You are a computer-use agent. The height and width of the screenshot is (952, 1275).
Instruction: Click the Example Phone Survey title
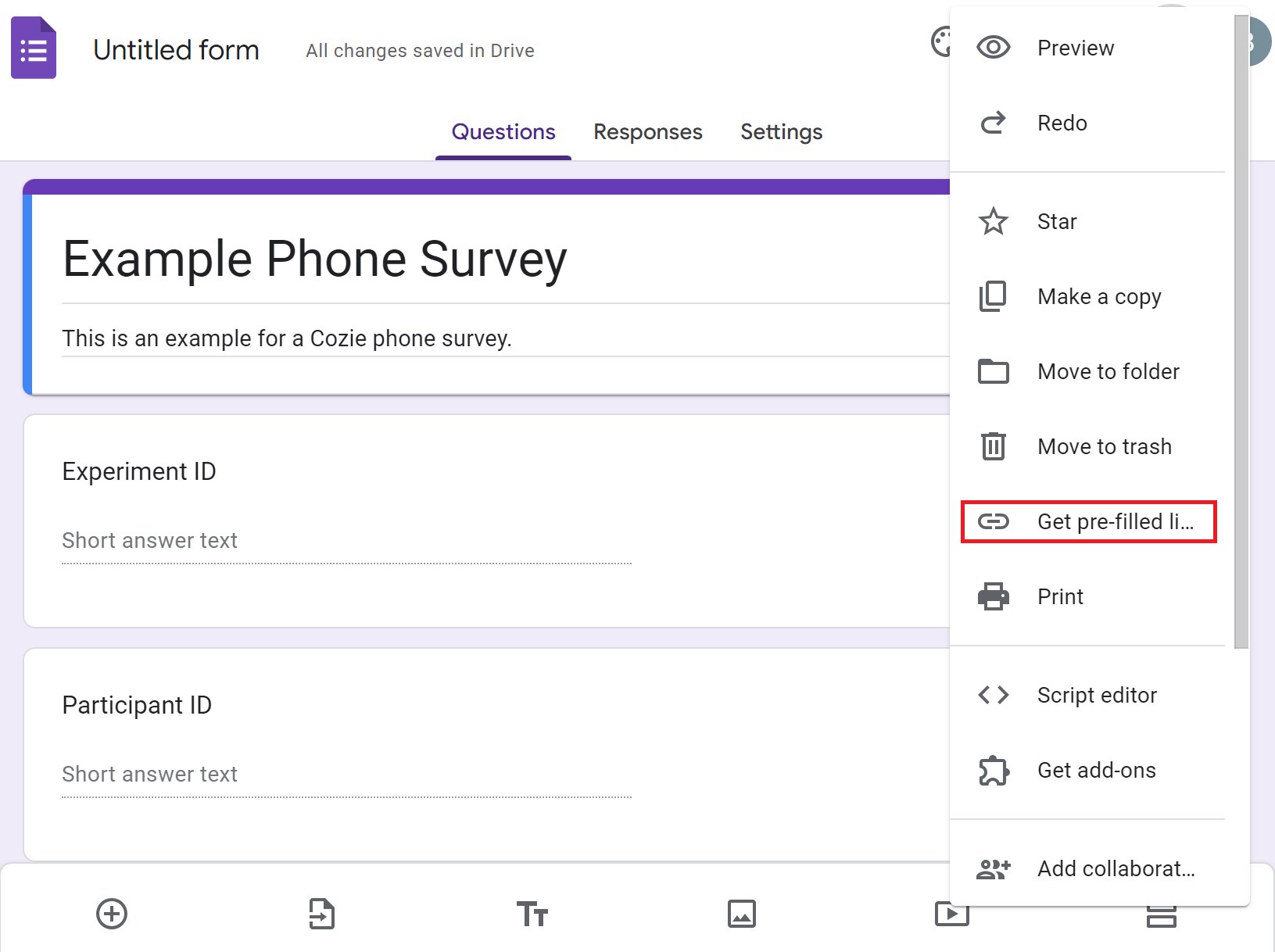tap(314, 259)
